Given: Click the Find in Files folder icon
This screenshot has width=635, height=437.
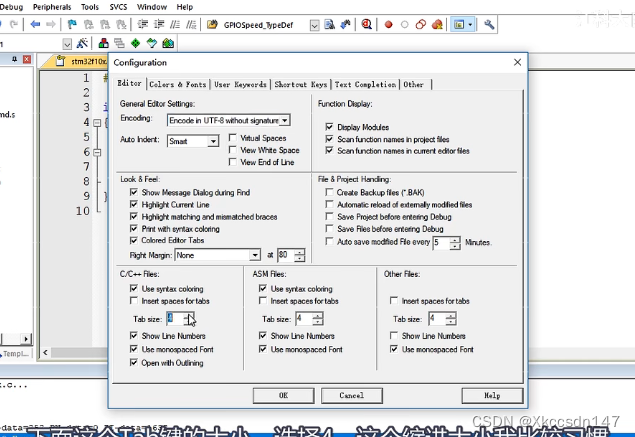Looking at the screenshot, I should click(x=212, y=25).
